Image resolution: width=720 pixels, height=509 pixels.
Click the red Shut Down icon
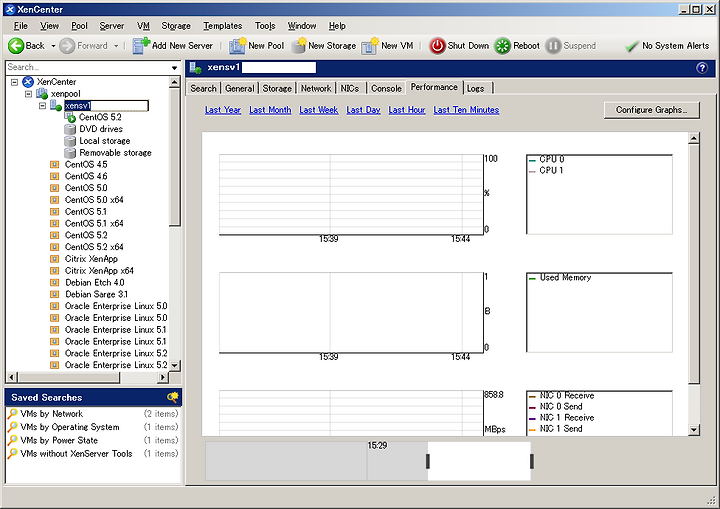(437, 45)
